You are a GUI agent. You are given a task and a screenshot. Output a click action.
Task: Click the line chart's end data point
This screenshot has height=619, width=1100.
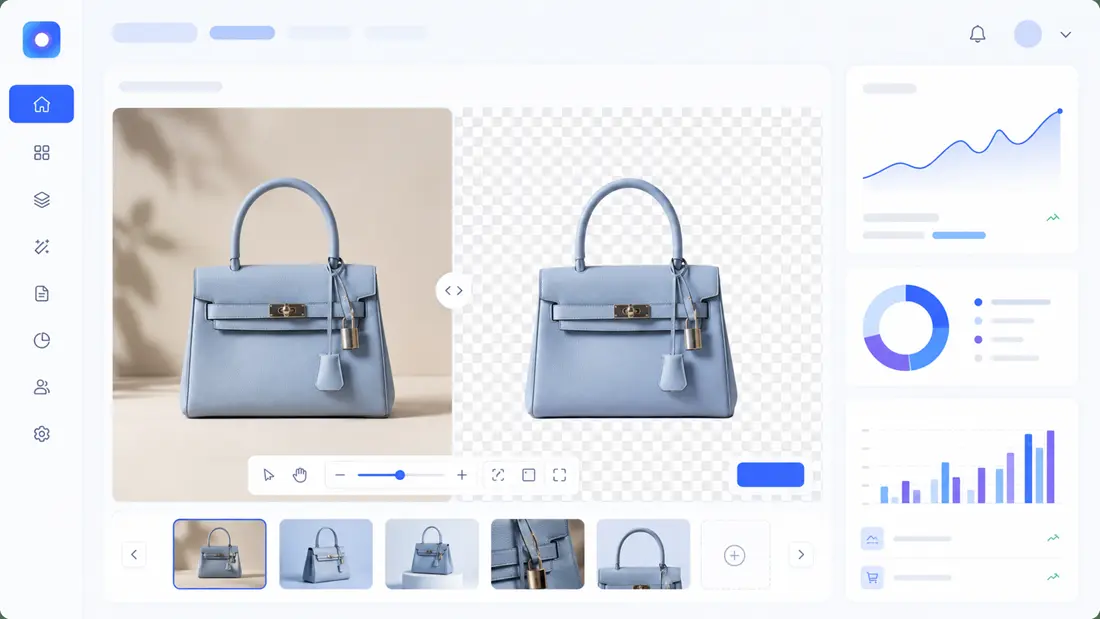1060,111
